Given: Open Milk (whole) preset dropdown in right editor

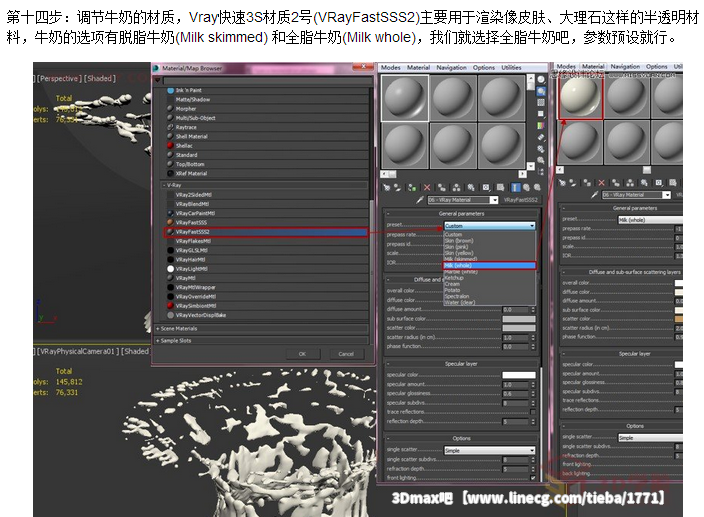Looking at the screenshot, I should (650, 220).
